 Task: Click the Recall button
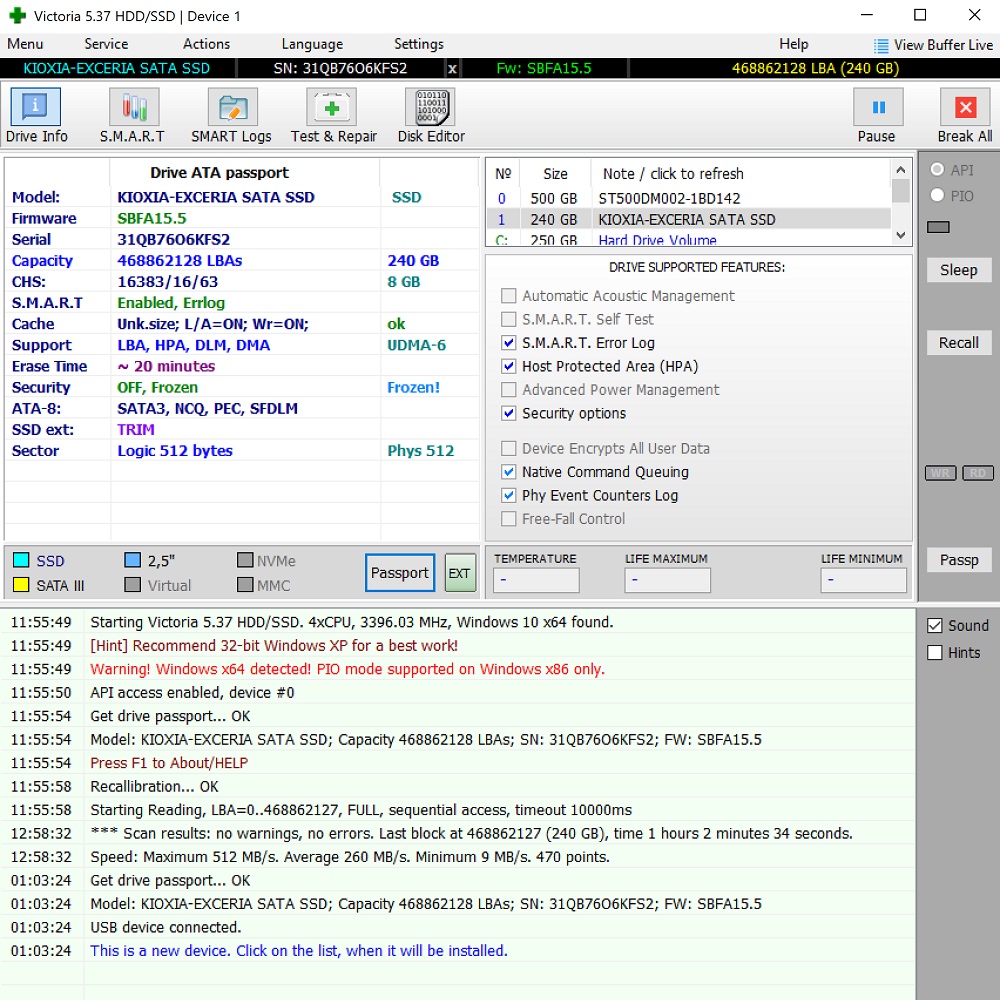(959, 342)
